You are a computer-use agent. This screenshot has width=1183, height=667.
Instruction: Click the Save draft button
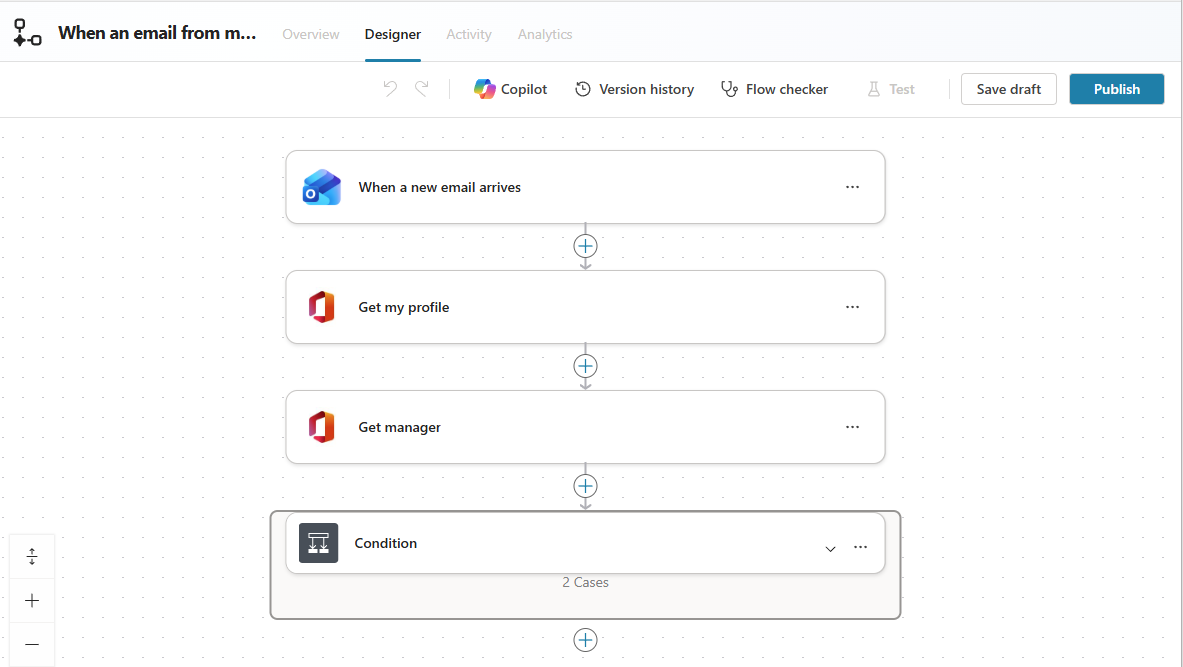[1009, 89]
